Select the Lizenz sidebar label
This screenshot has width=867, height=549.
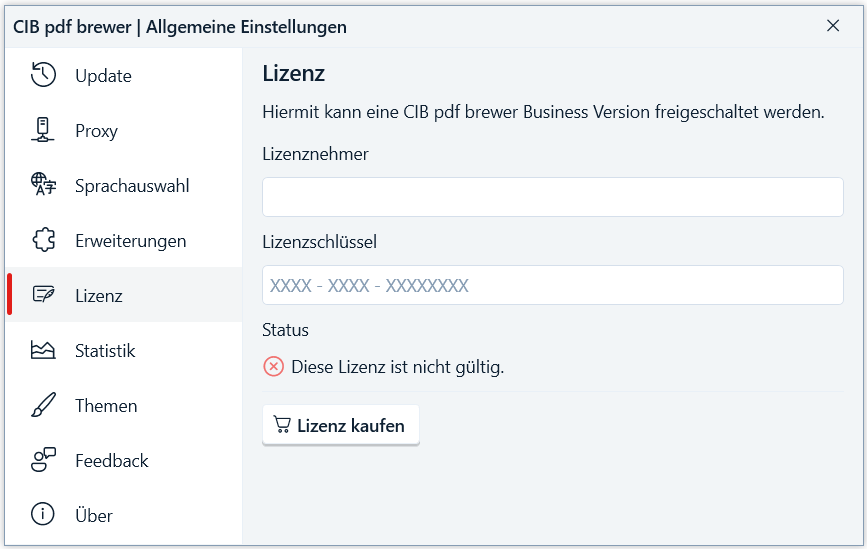(98, 296)
